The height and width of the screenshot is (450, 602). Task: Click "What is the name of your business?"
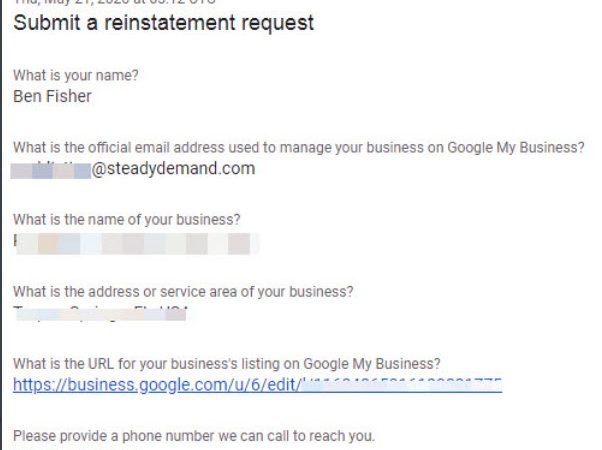pyautogui.click(x=126, y=220)
